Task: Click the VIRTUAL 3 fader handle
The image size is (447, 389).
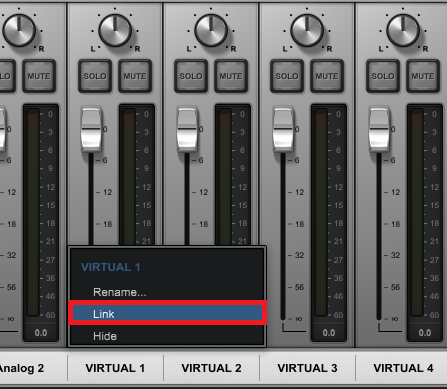Action: point(283,129)
